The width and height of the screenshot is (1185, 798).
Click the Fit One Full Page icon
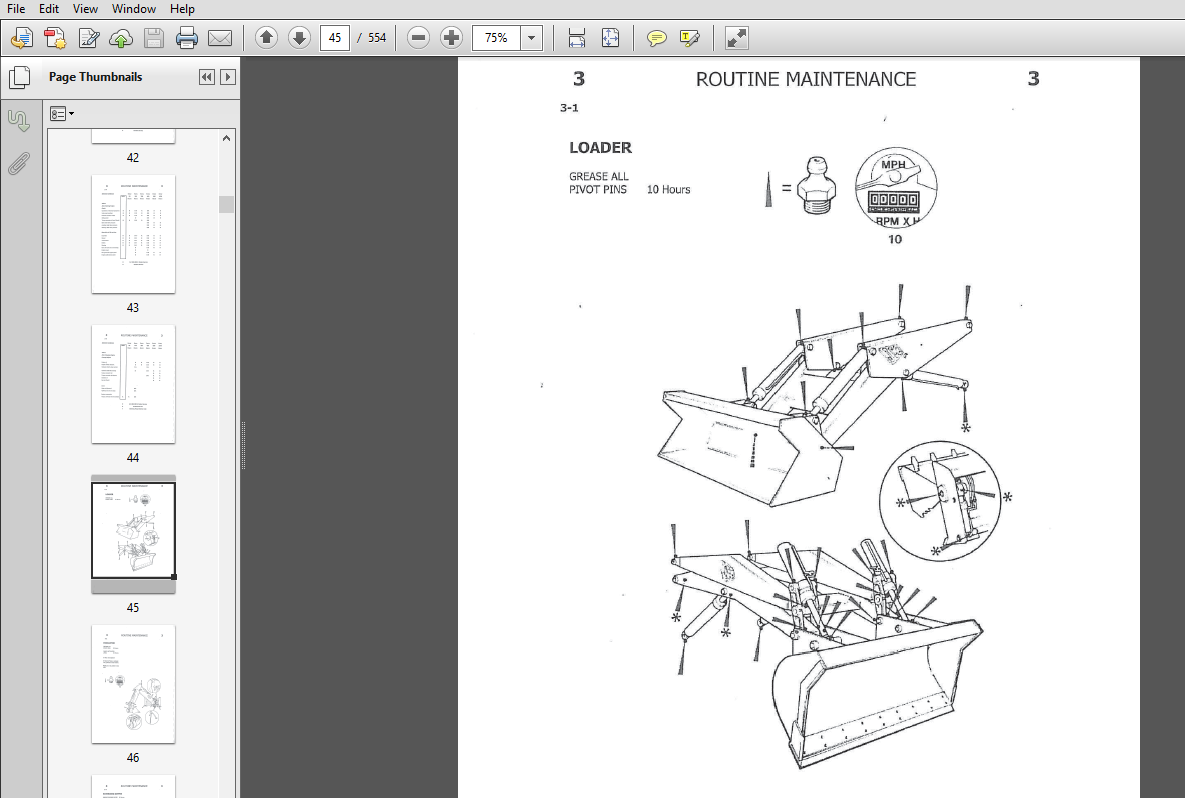[x=610, y=38]
